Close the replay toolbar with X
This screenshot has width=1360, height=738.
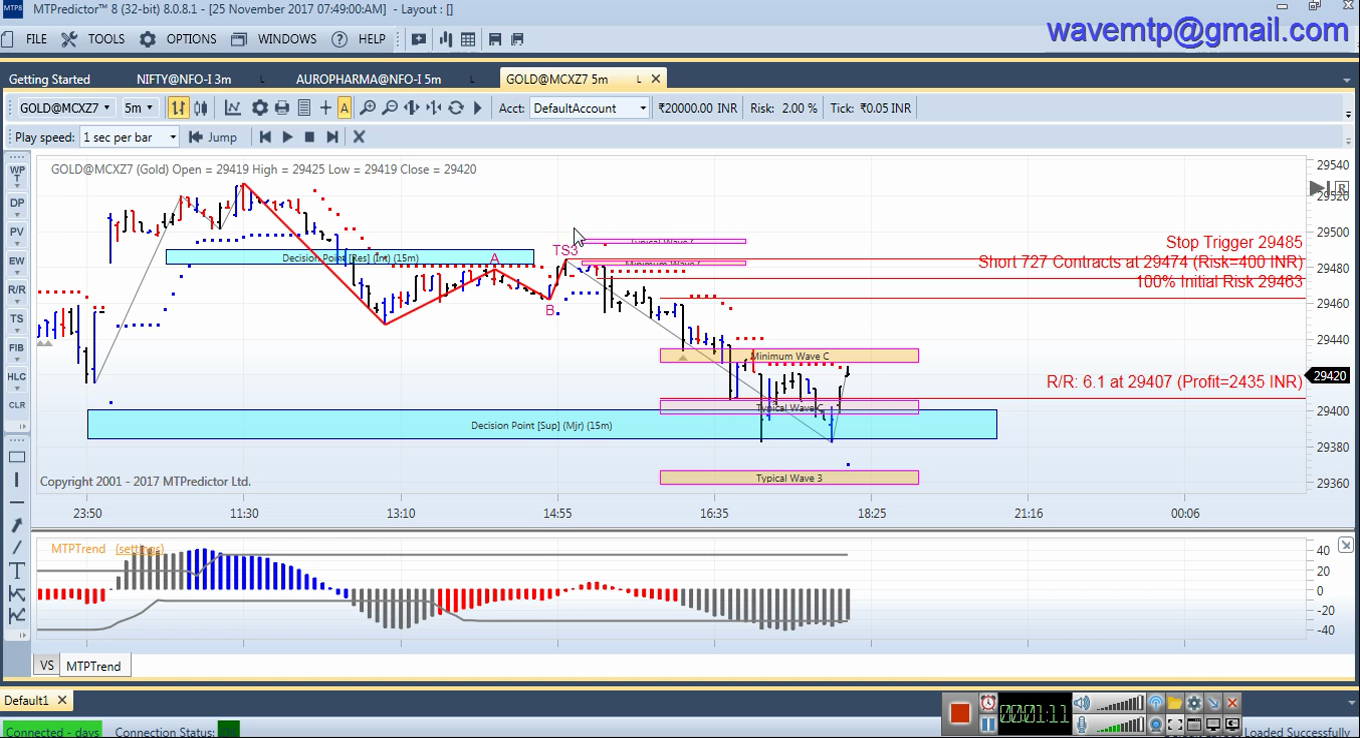click(359, 137)
